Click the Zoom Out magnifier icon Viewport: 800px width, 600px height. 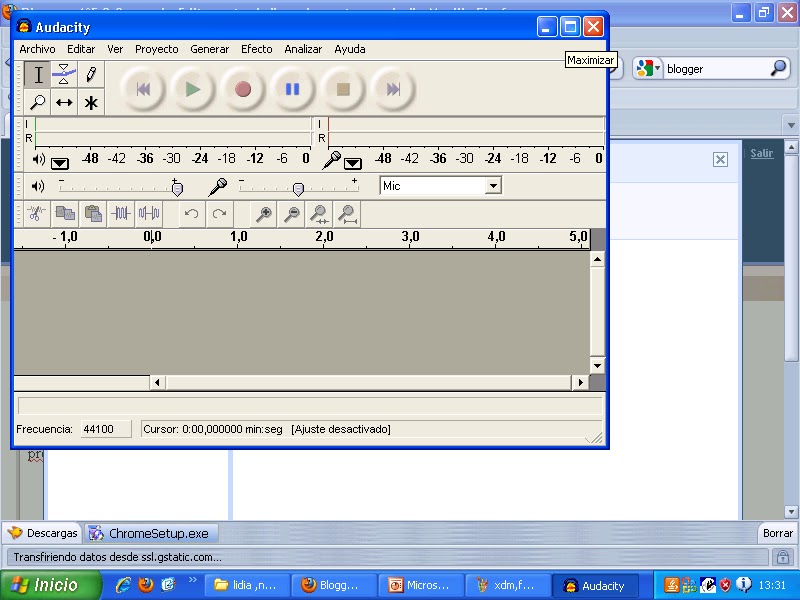tap(291, 213)
